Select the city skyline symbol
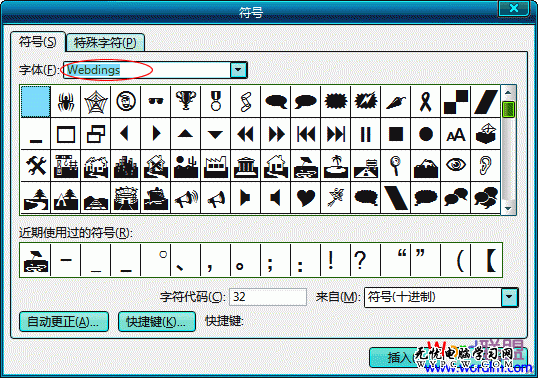This screenshot has height=378, width=538. (x=126, y=166)
